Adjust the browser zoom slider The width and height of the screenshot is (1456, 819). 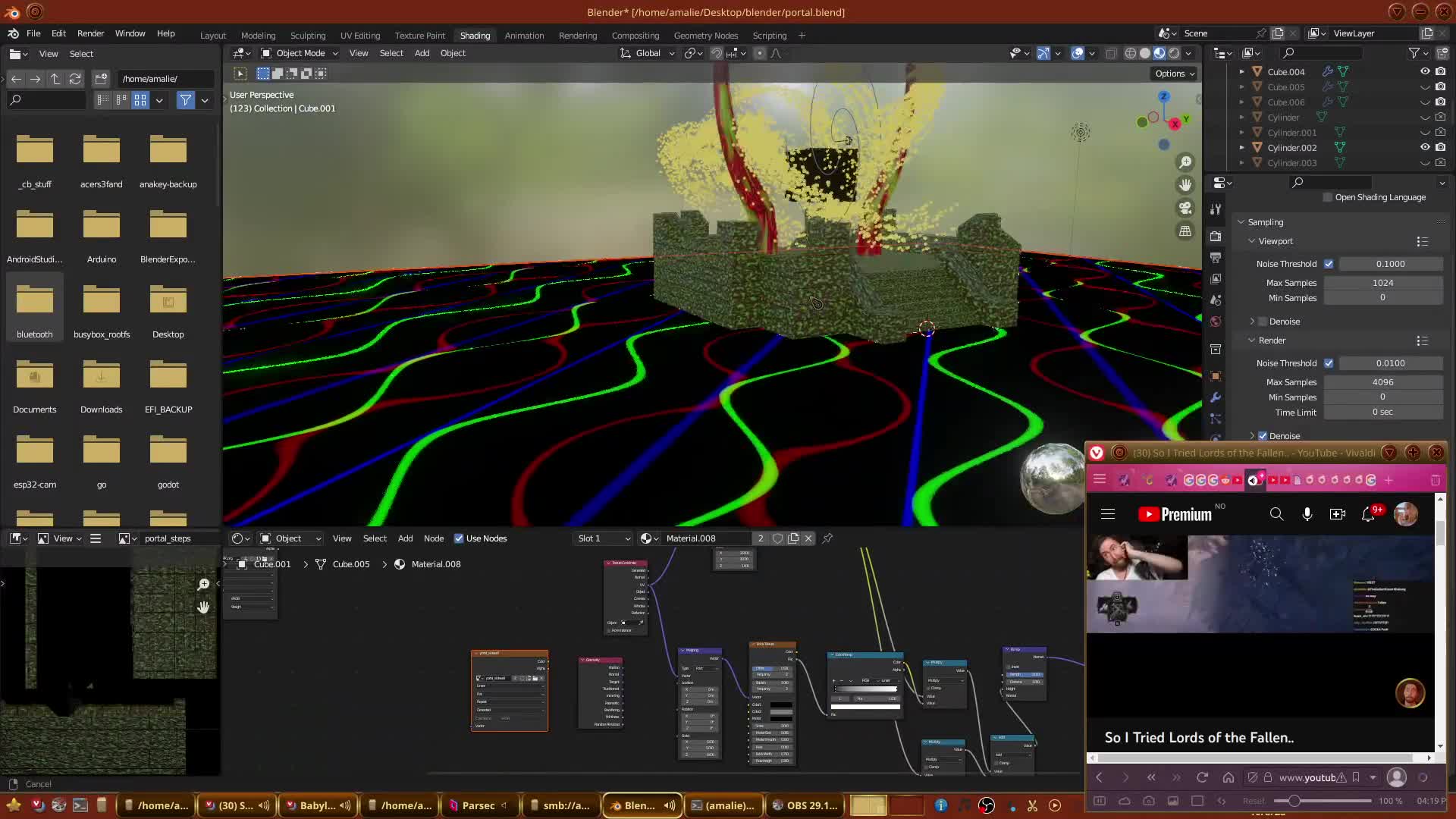pos(1294,801)
